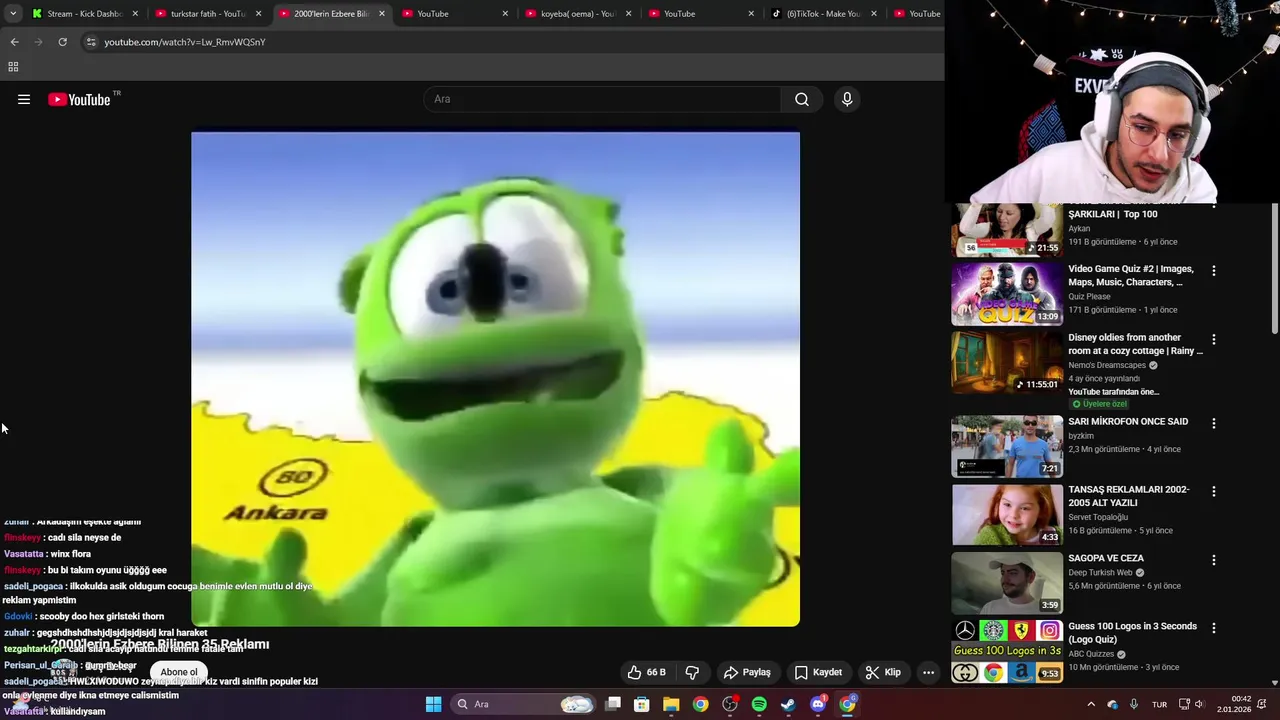
Task: Focus the YouTube Ara search field
Action: coord(603,99)
